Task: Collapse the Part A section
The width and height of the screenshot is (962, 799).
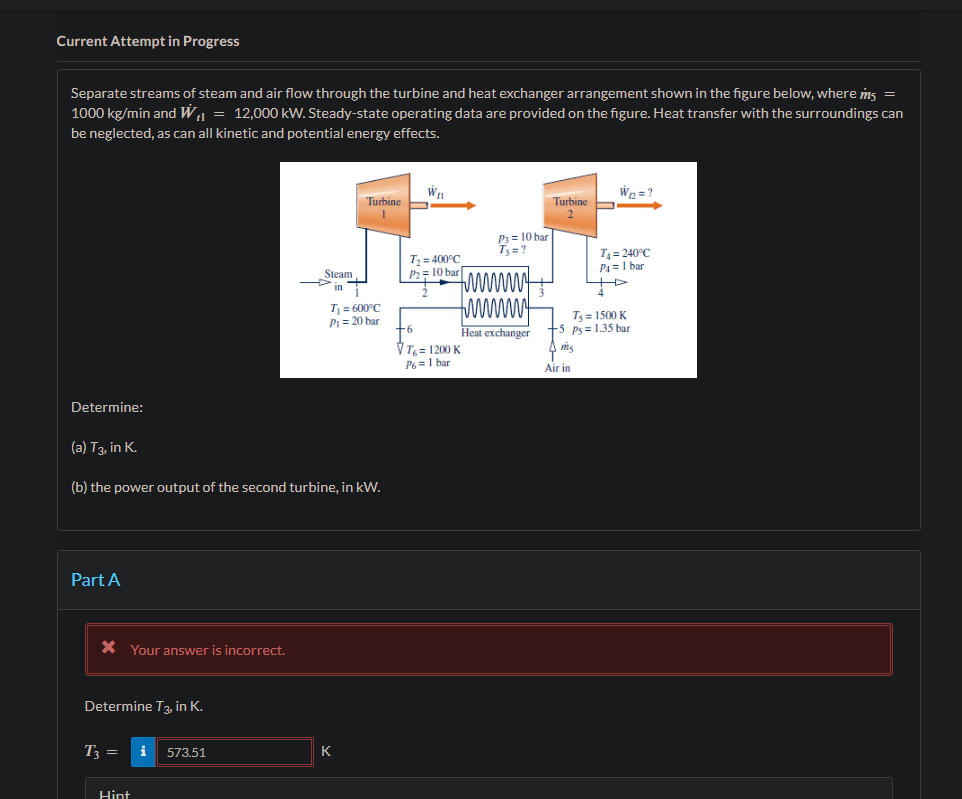Action: tap(96, 578)
